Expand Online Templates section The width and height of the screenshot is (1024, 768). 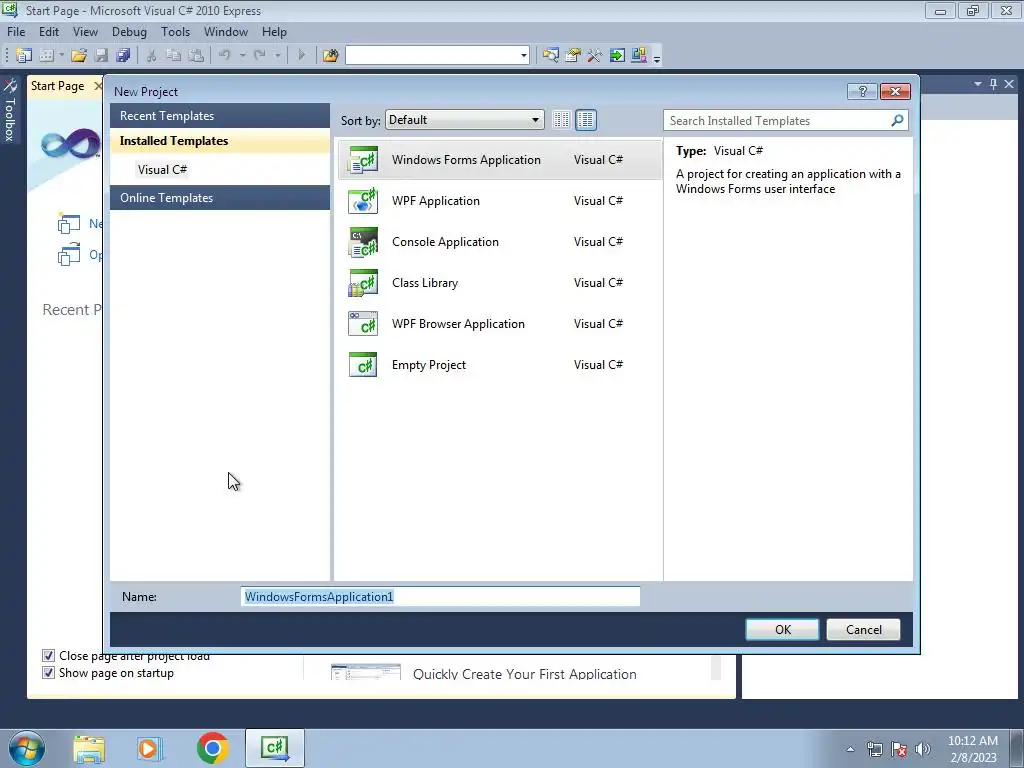219,198
